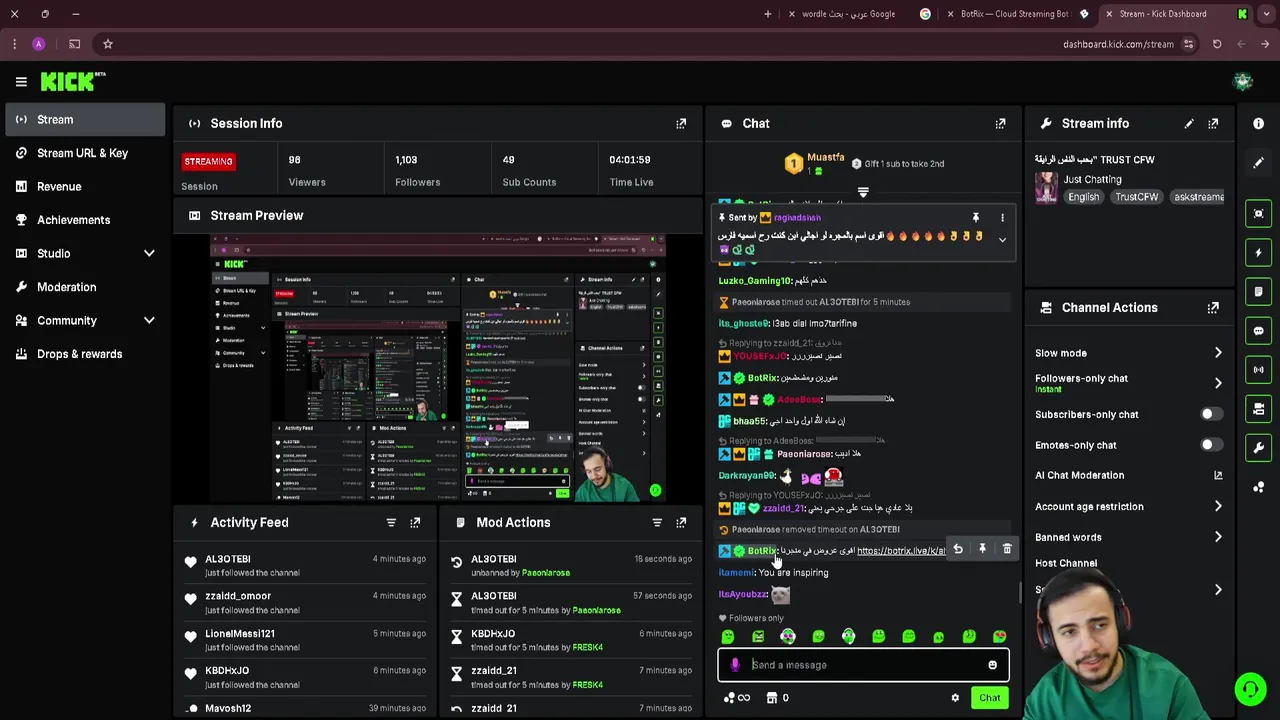
Task: Click the three-dots cluster icon in the right sidebar
Action: 1258,487
